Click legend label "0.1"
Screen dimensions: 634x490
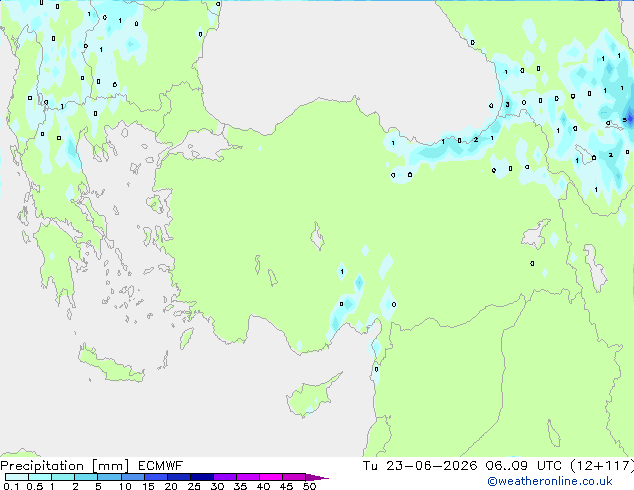click(x=11, y=486)
